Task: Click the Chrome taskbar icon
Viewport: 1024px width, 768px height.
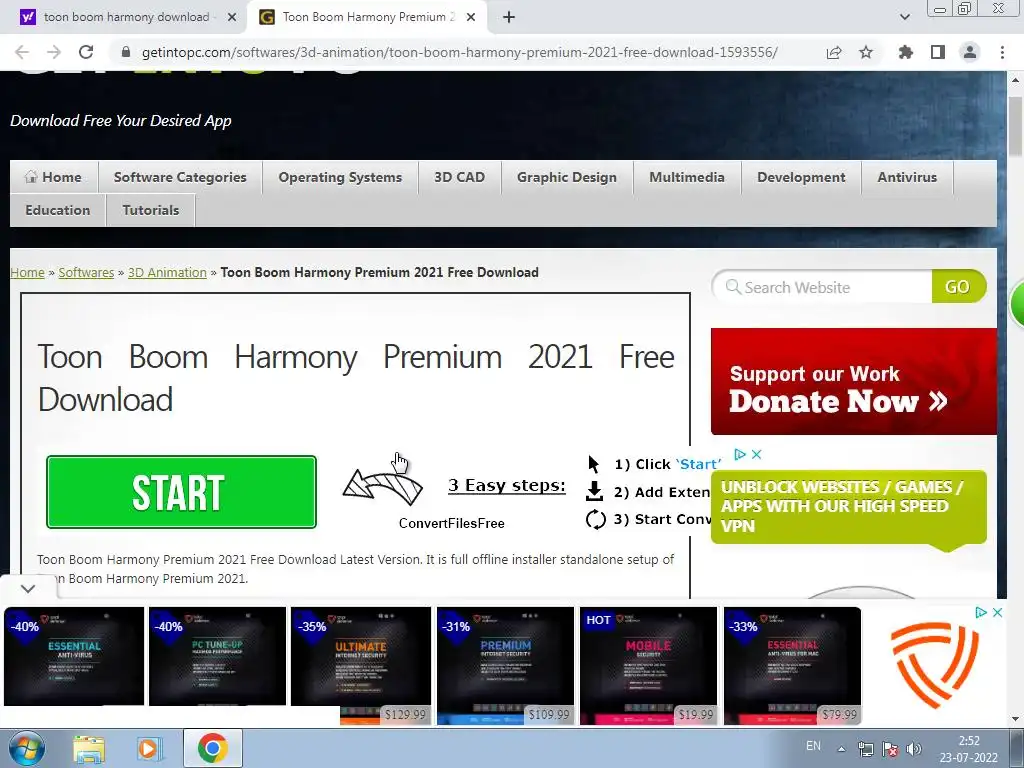Action: [x=213, y=748]
